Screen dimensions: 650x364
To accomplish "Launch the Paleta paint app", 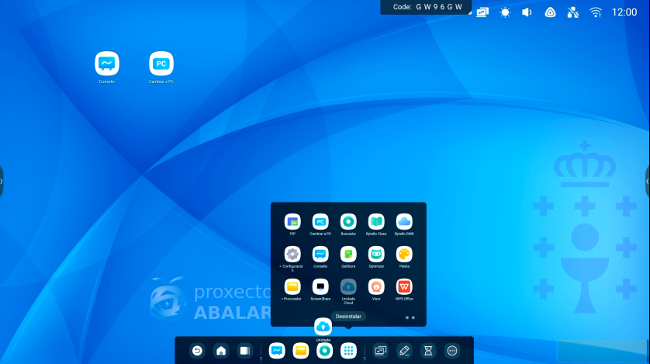I will 404,254.
